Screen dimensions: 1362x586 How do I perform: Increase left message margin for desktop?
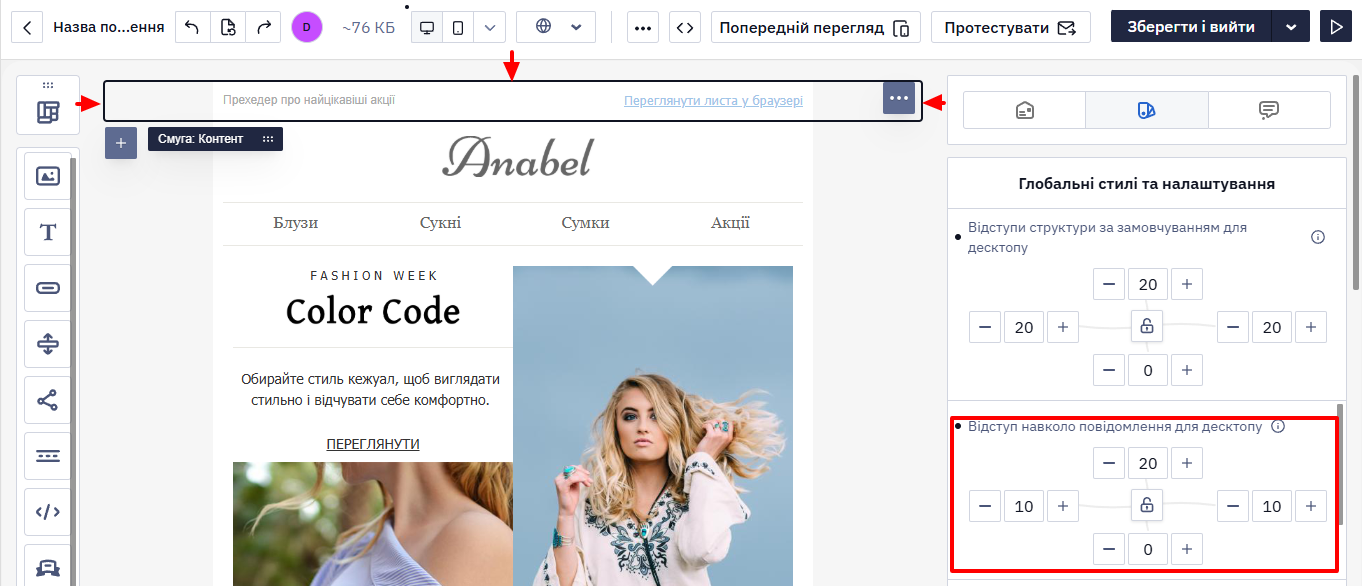click(1063, 506)
